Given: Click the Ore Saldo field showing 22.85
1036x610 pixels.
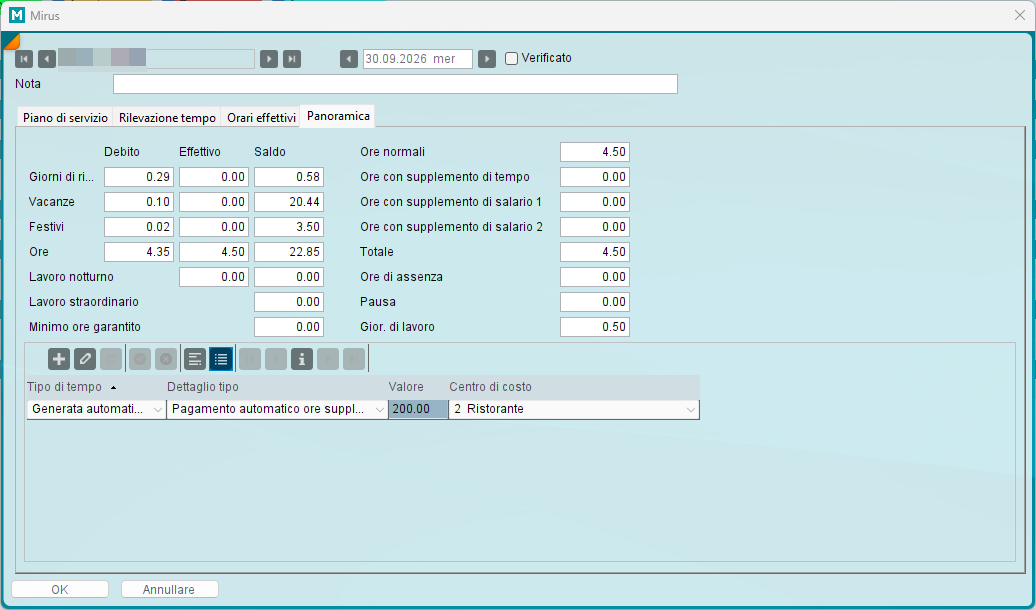Looking at the screenshot, I should click(289, 252).
